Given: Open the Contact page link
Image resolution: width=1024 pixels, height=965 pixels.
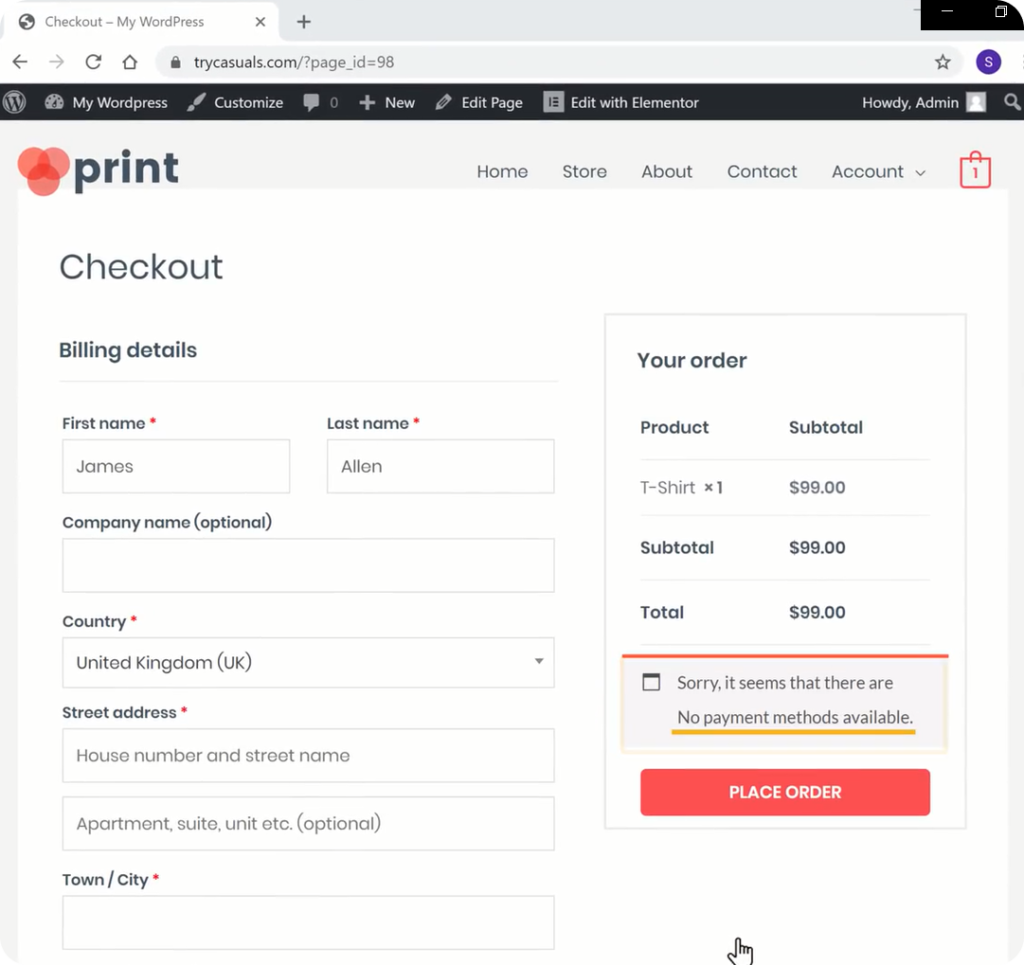Looking at the screenshot, I should (x=762, y=171).
